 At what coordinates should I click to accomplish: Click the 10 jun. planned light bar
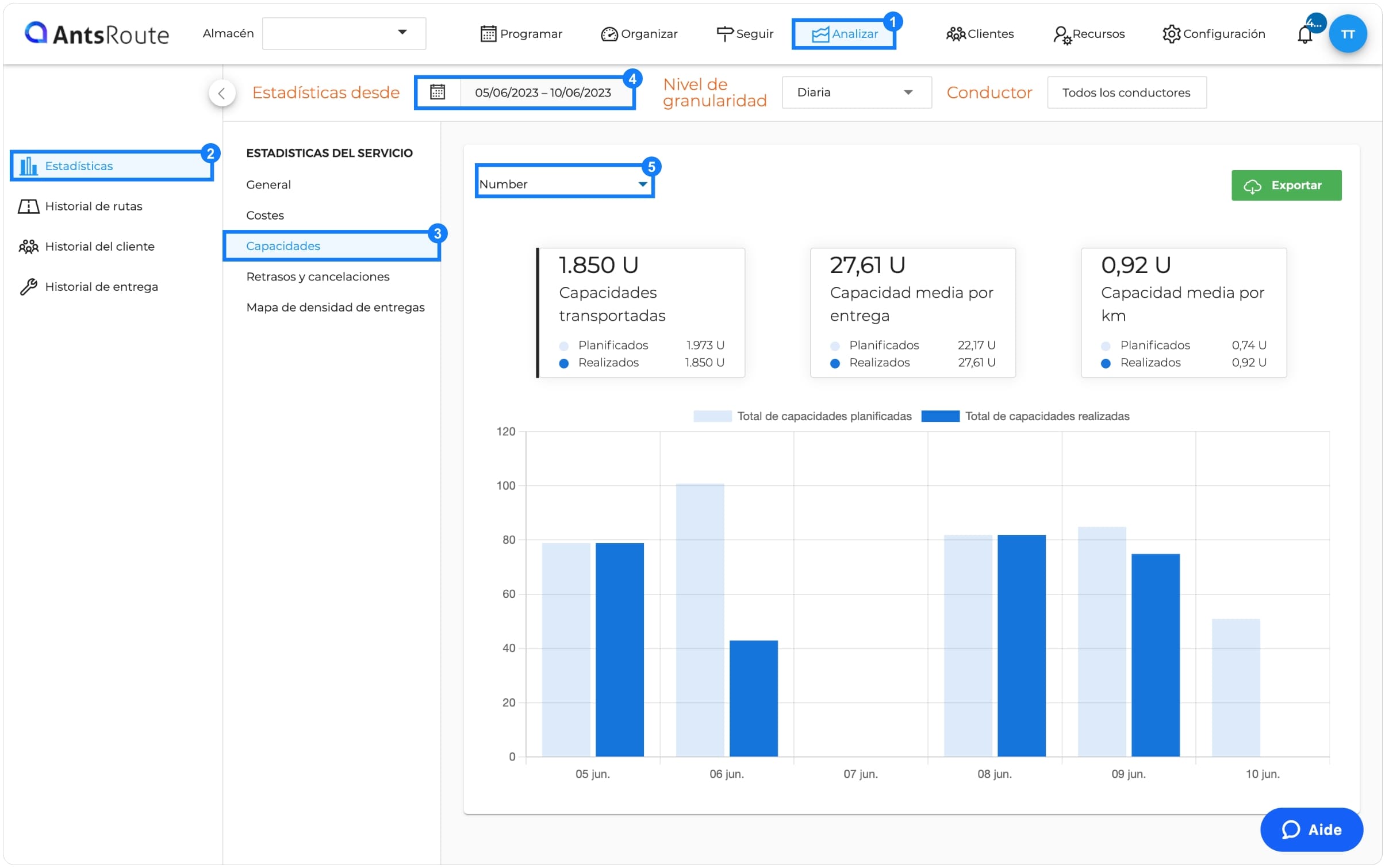click(x=1236, y=688)
